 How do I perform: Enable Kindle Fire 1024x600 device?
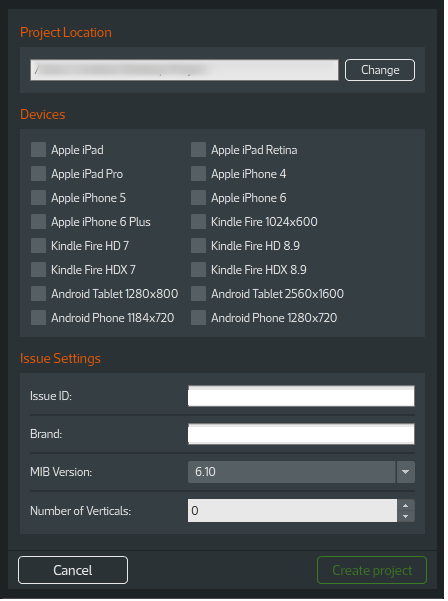(x=199, y=222)
